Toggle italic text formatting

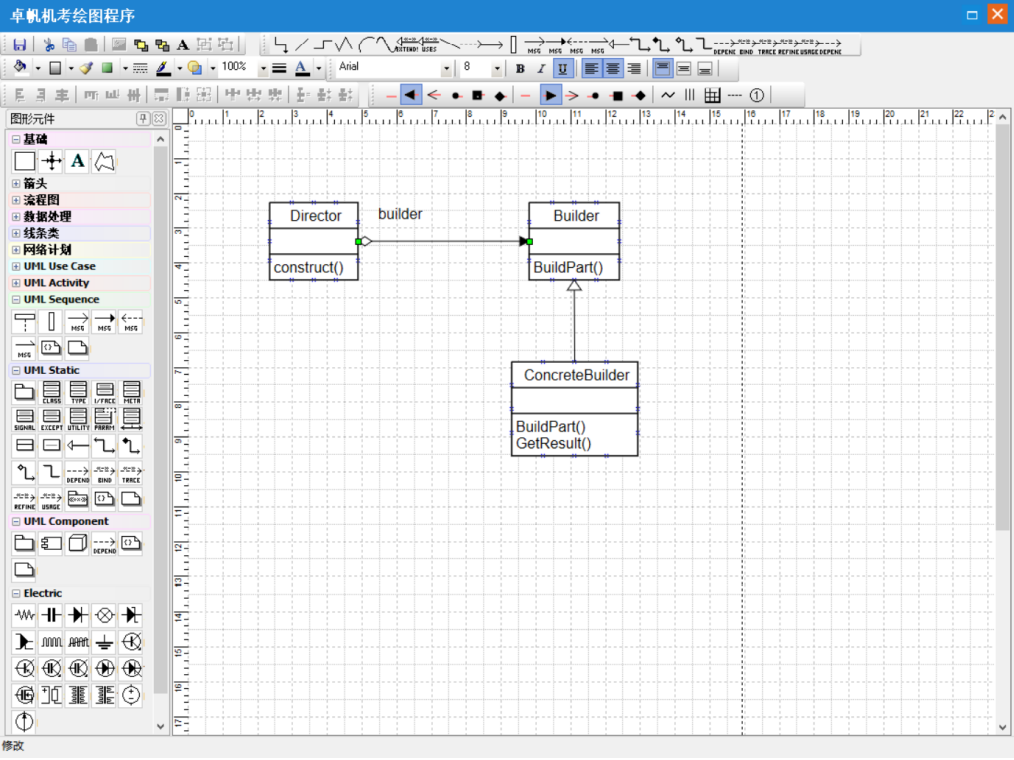(541, 68)
